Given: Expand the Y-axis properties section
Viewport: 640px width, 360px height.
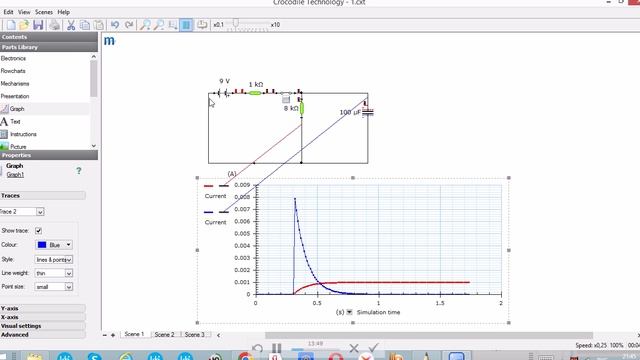Looking at the screenshot, I should [x=43, y=308].
